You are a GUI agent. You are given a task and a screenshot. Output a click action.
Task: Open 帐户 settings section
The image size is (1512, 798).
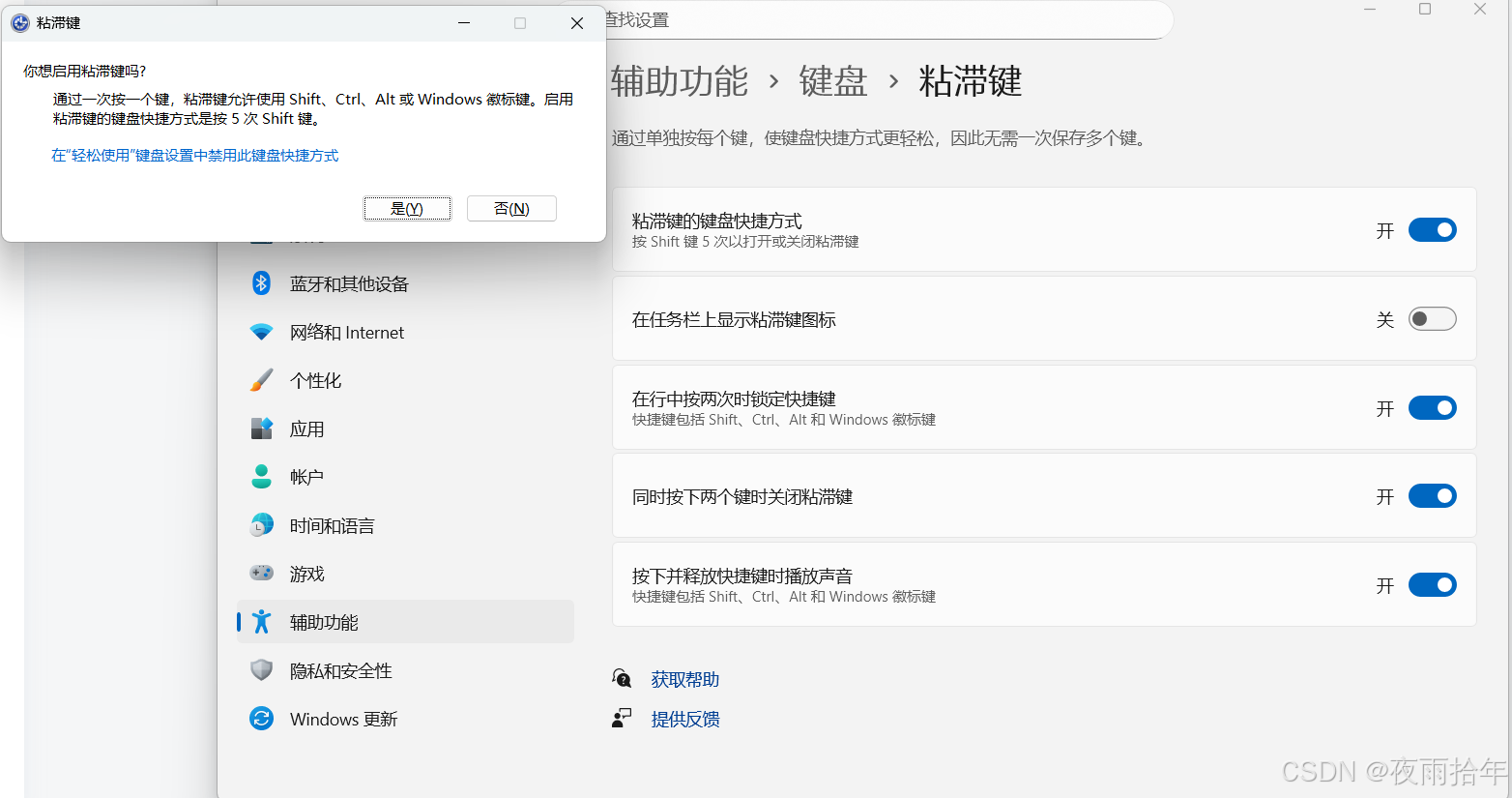(x=405, y=477)
